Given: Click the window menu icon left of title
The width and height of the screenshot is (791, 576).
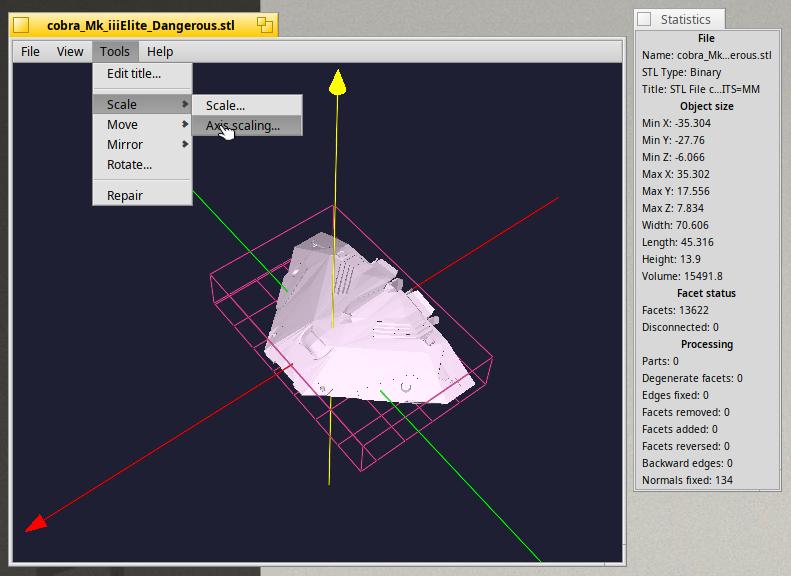Looking at the screenshot, I should pos(21,25).
